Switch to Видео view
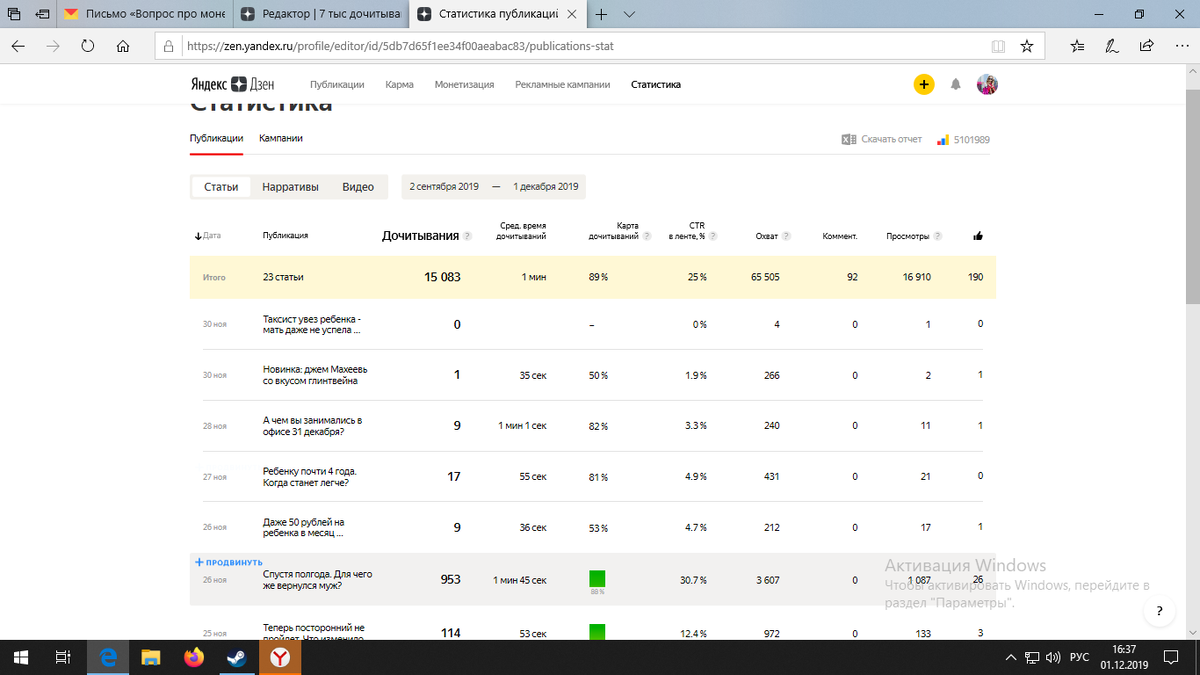The image size is (1200, 675). click(x=358, y=187)
